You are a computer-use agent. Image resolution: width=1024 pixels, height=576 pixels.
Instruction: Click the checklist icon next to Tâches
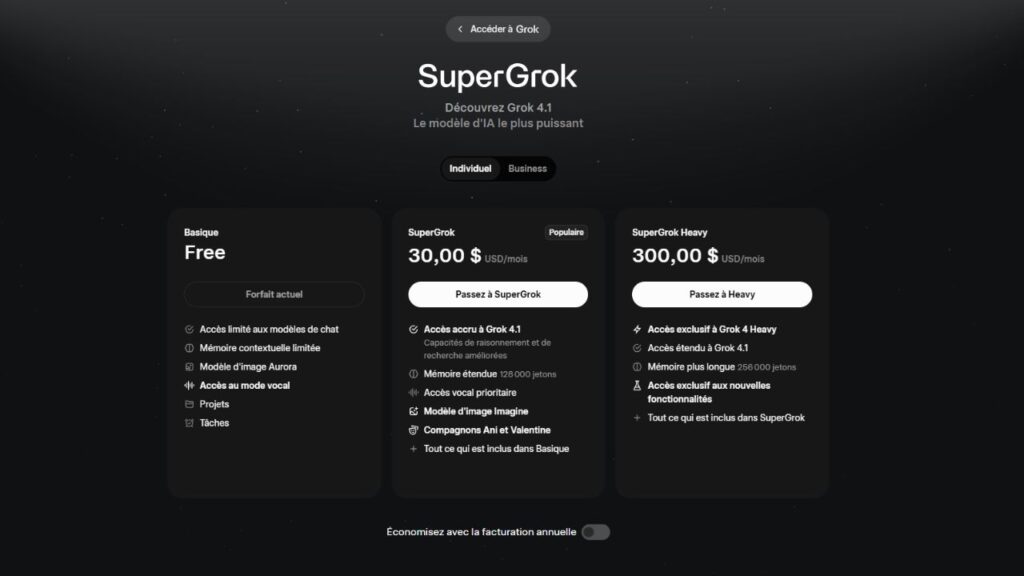click(188, 423)
